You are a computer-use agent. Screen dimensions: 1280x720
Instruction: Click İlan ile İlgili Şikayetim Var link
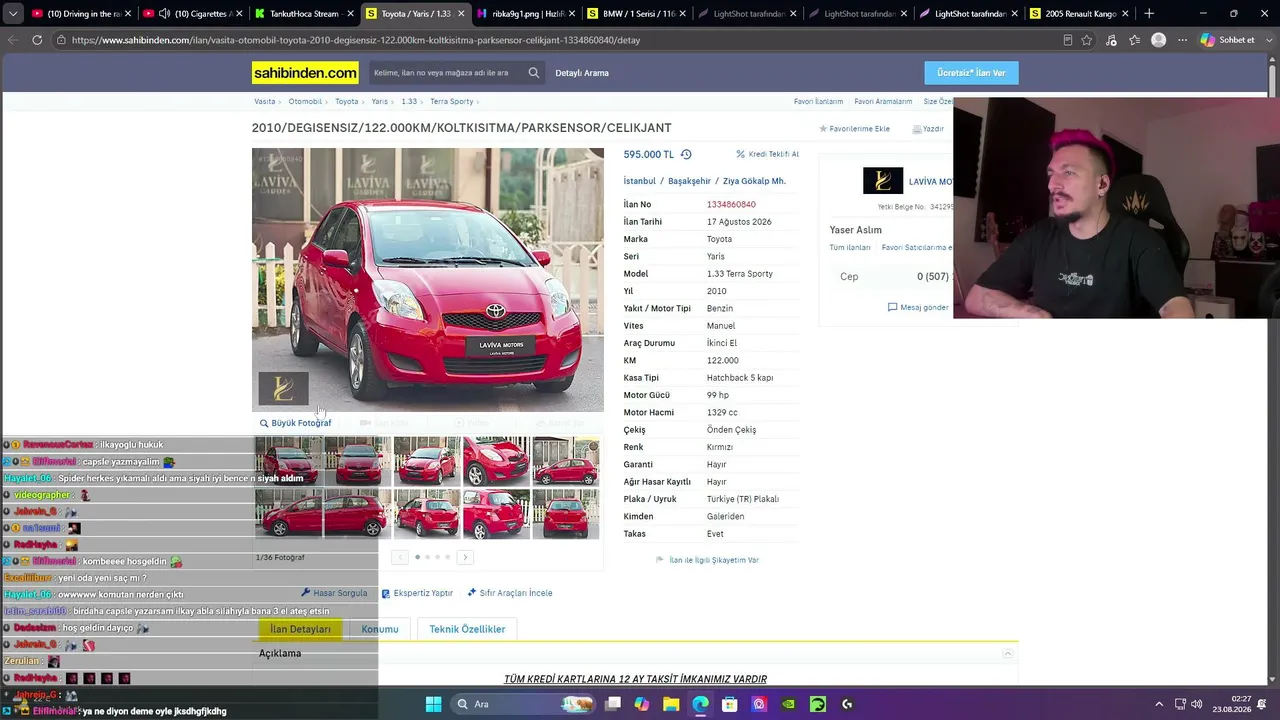(707, 560)
